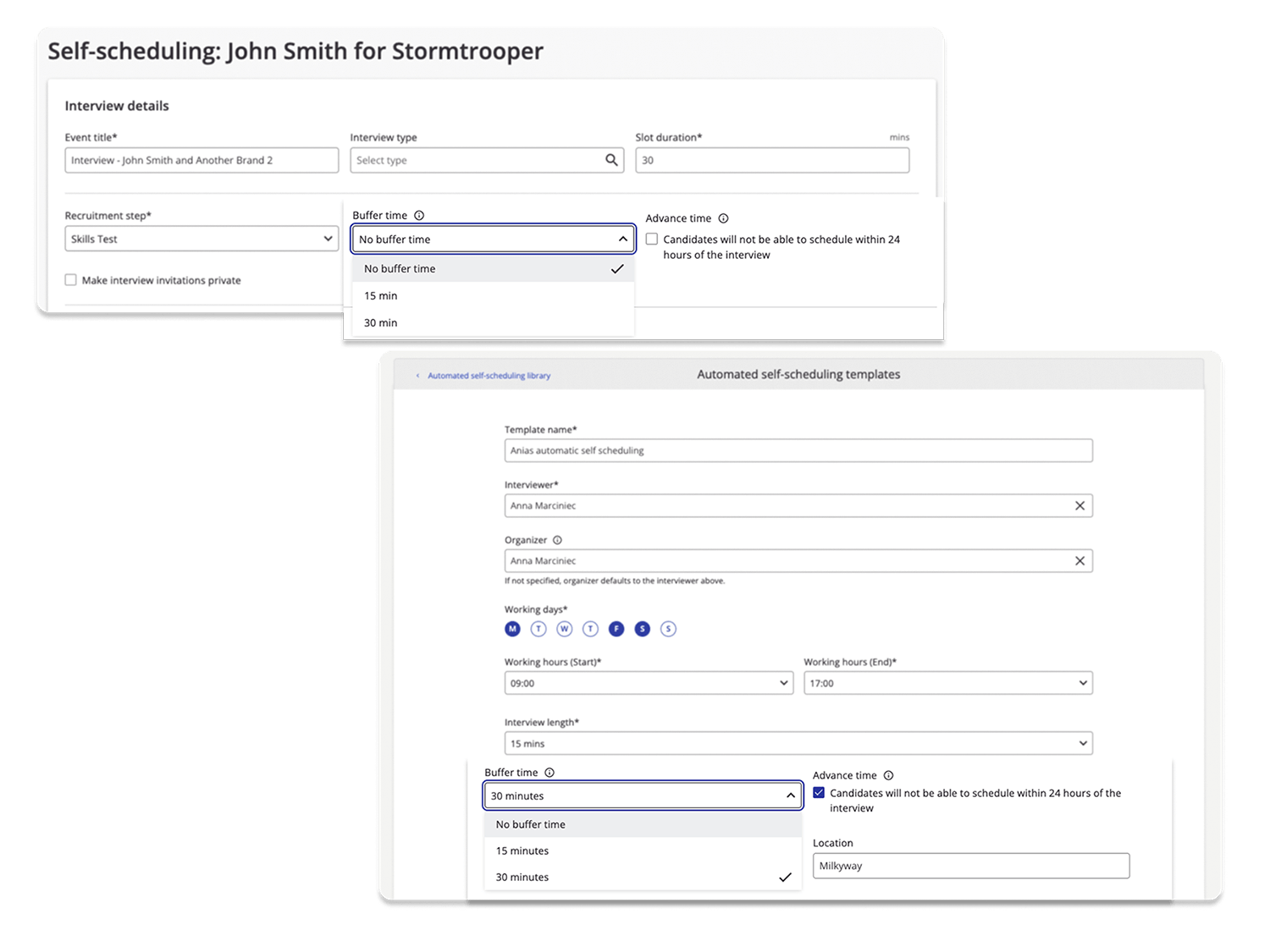Screen dimensions: 1270x952
Task: Click Buffer time info icon in Interview details
Action: pyautogui.click(x=419, y=216)
